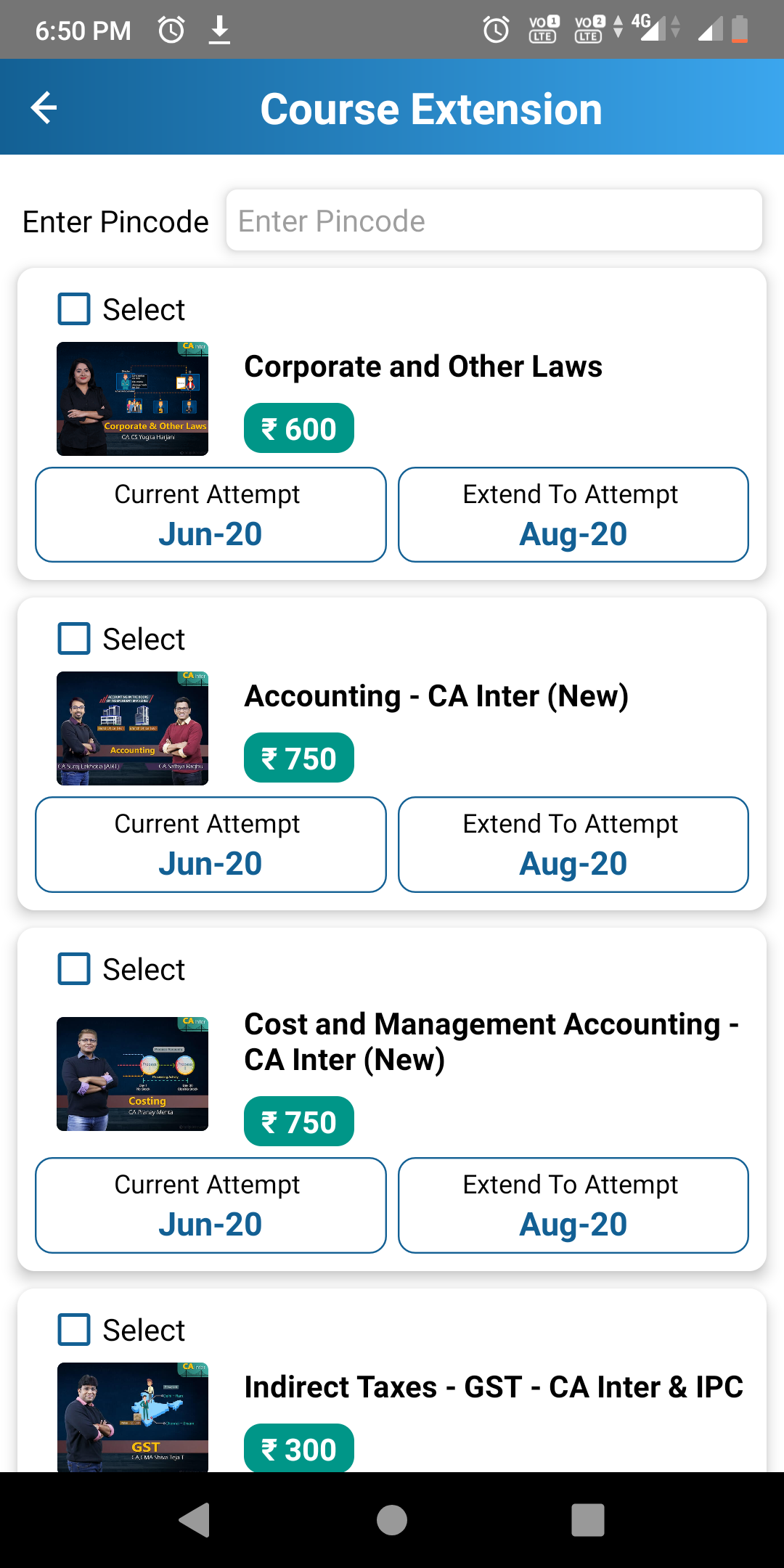This screenshot has height=1568, width=784.
Task: Tap the 4G signal indicator icon
Action: pos(649,28)
